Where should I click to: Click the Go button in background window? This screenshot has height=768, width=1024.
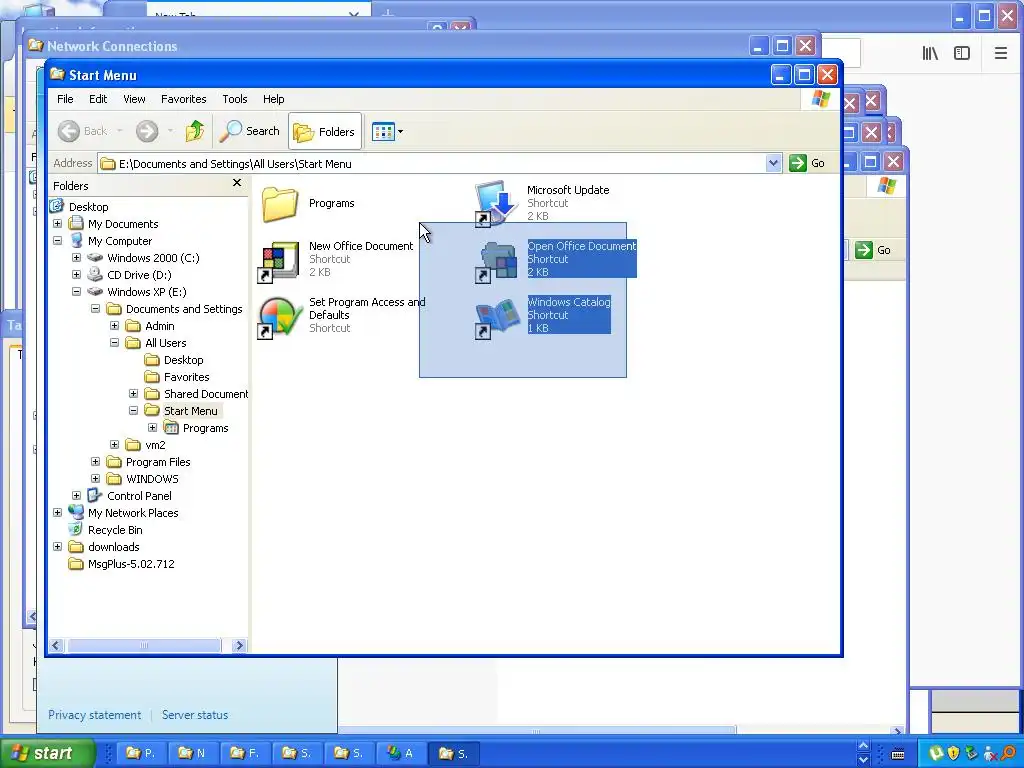(874, 250)
